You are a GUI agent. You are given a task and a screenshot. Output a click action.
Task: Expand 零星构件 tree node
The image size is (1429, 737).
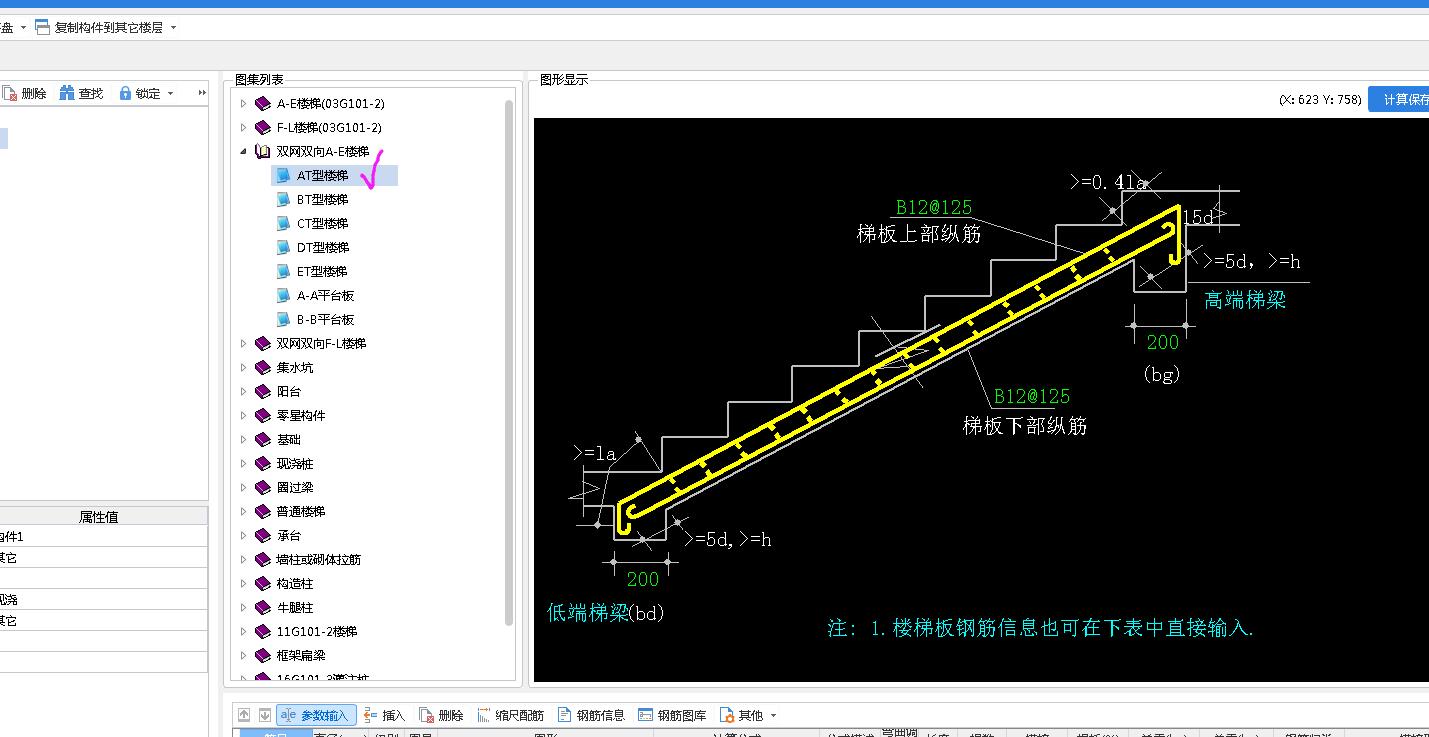243,415
